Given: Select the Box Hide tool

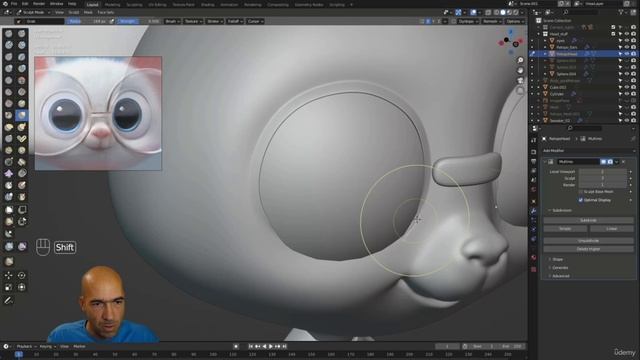Looking at the screenshot, I should point(22,210).
